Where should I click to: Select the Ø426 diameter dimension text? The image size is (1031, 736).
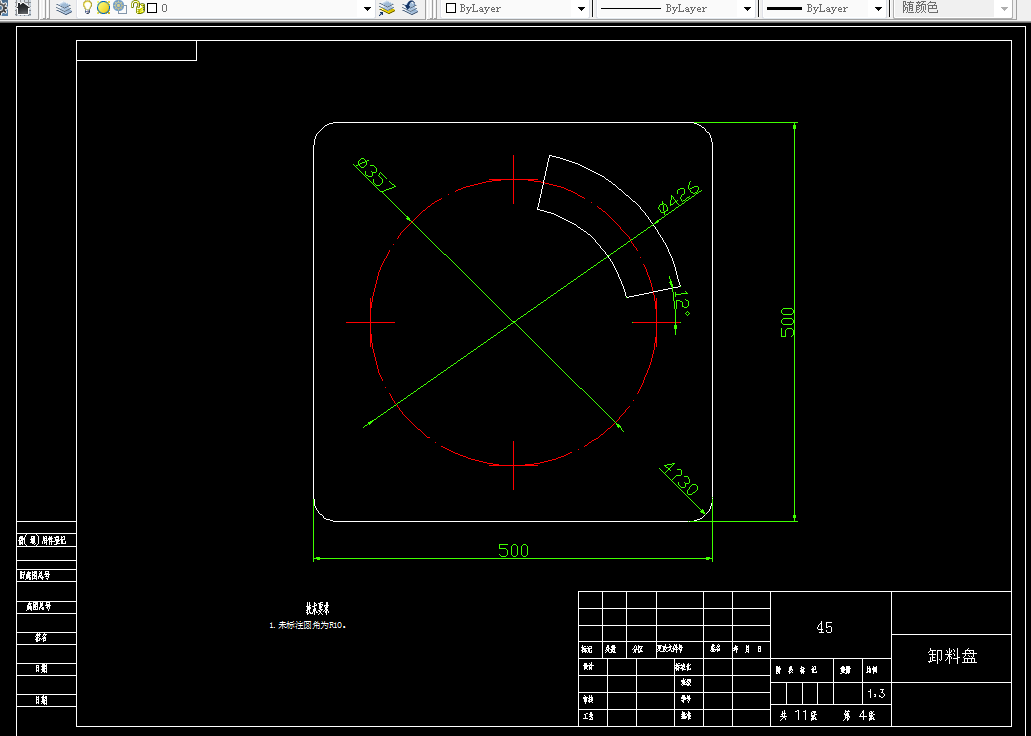pos(679,198)
